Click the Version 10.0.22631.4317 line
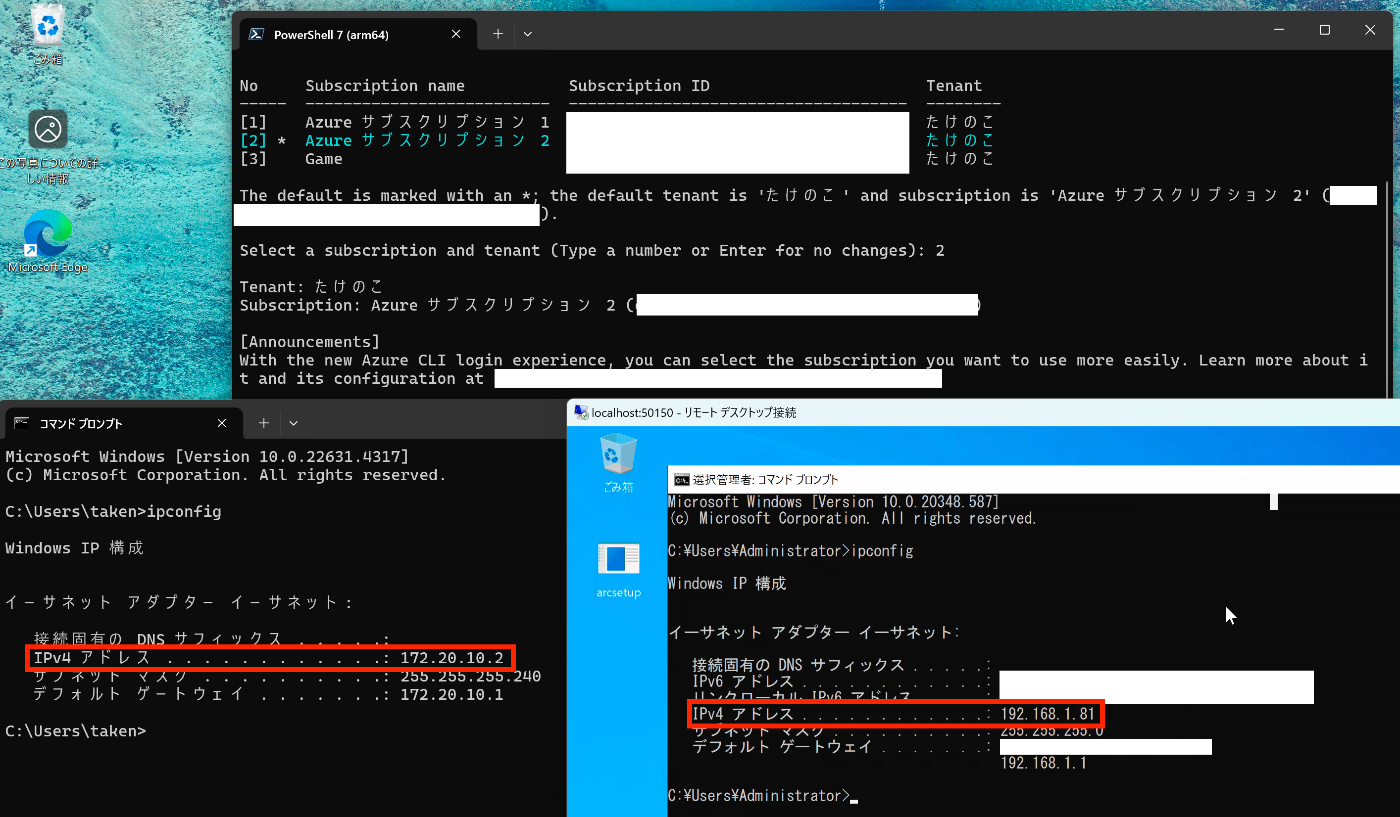The height and width of the screenshot is (817, 1400). (207, 457)
